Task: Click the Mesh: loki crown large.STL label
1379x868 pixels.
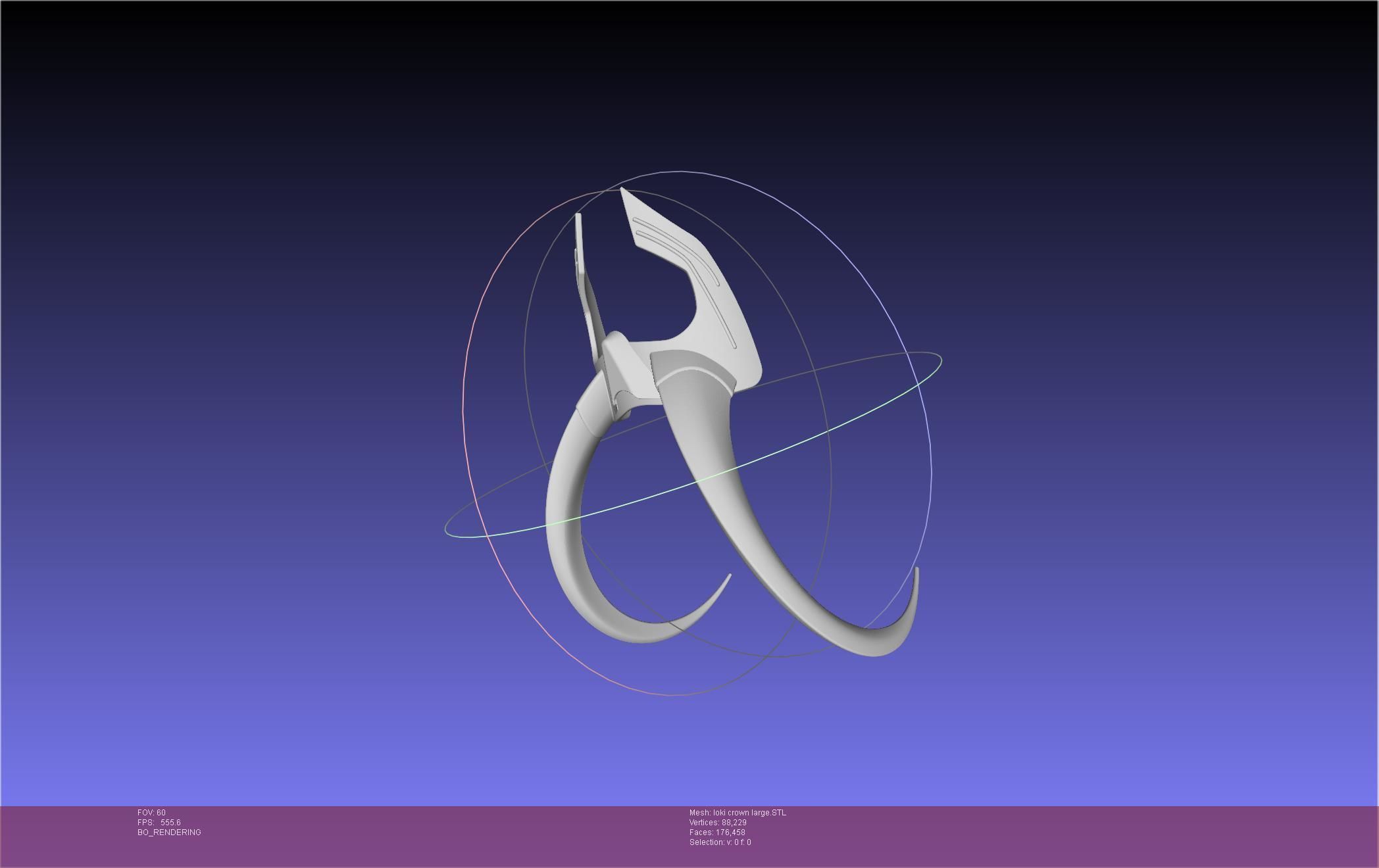Action: 738,813
